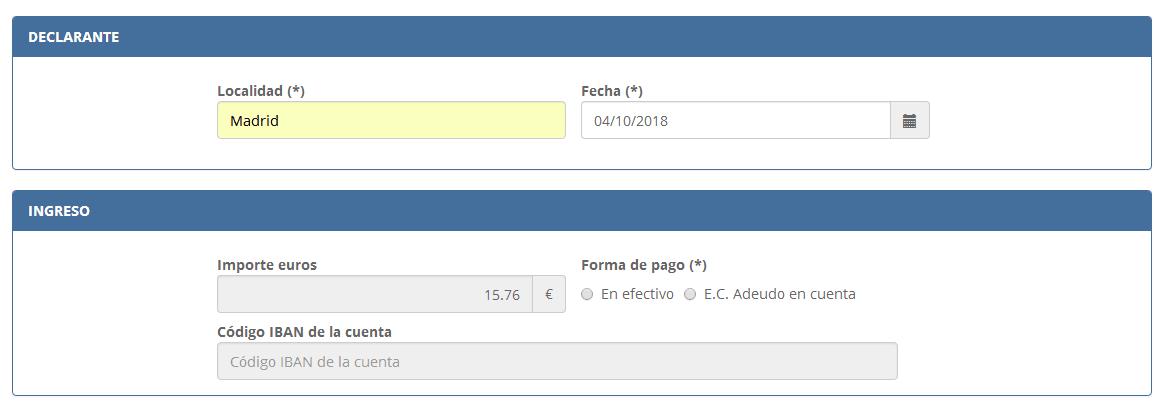This screenshot has width=1169, height=420.
Task: Click the Fecha date input field
Action: [x=735, y=121]
